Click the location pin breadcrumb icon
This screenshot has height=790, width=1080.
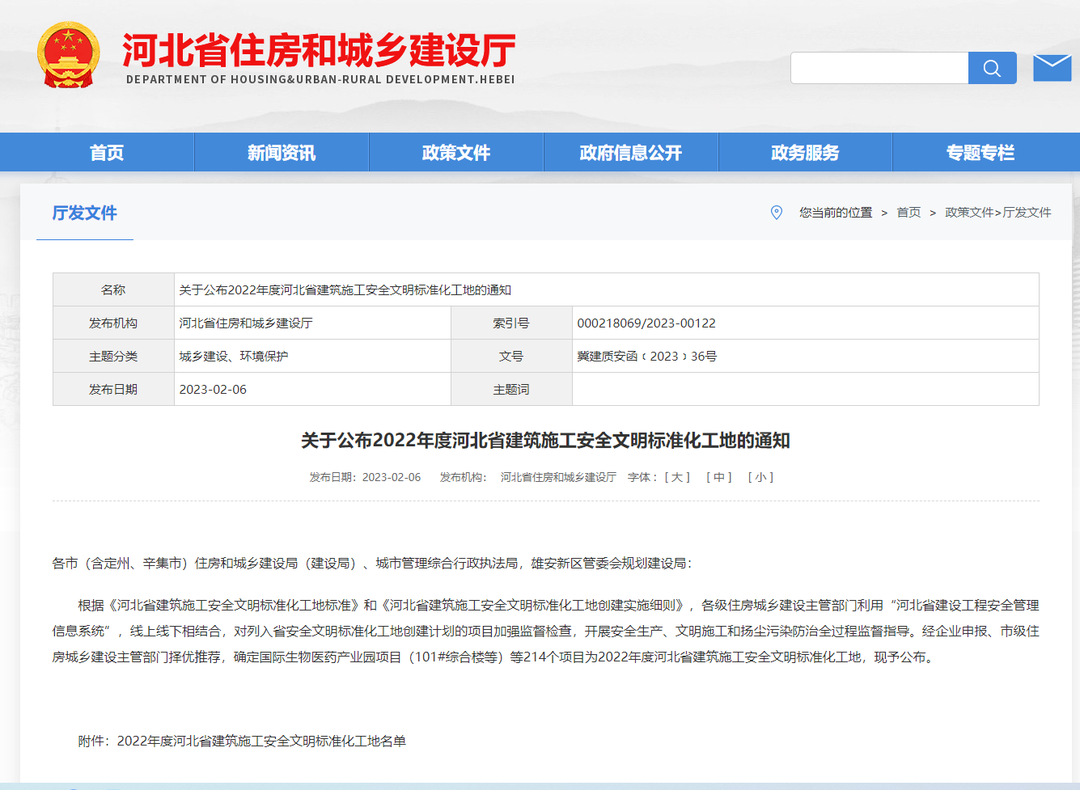[775, 213]
